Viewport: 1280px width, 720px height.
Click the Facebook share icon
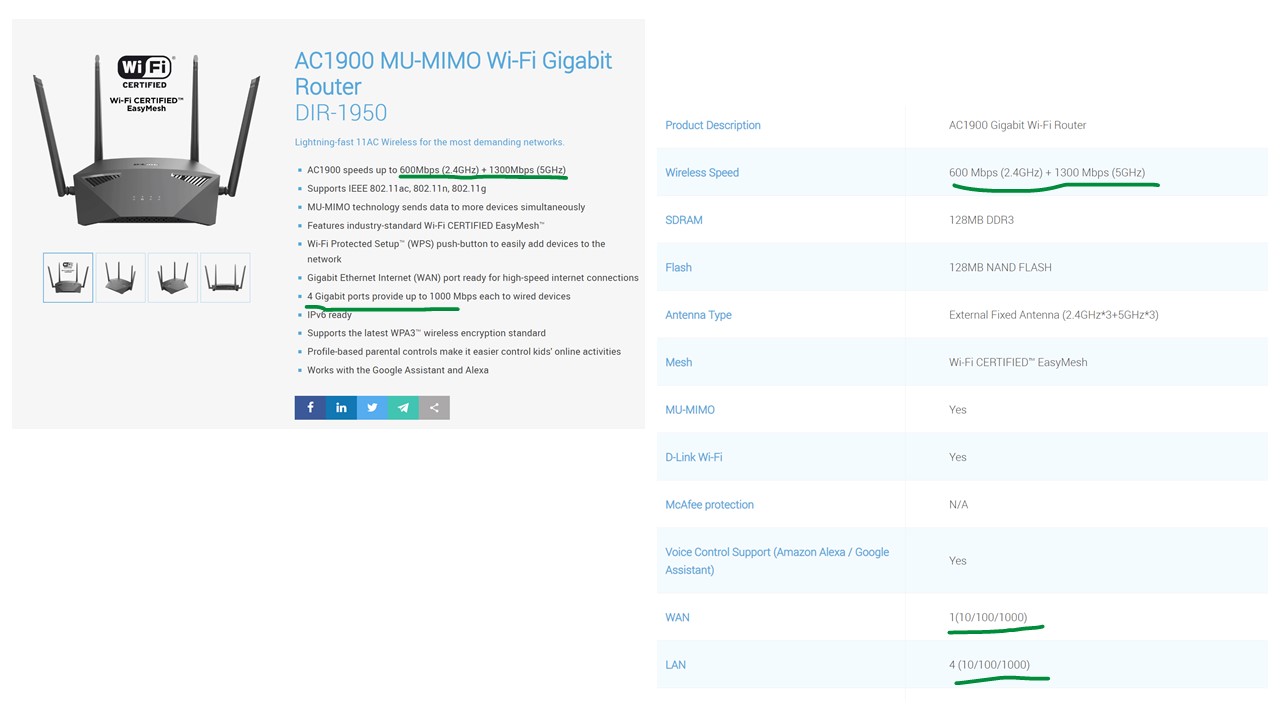pos(310,408)
